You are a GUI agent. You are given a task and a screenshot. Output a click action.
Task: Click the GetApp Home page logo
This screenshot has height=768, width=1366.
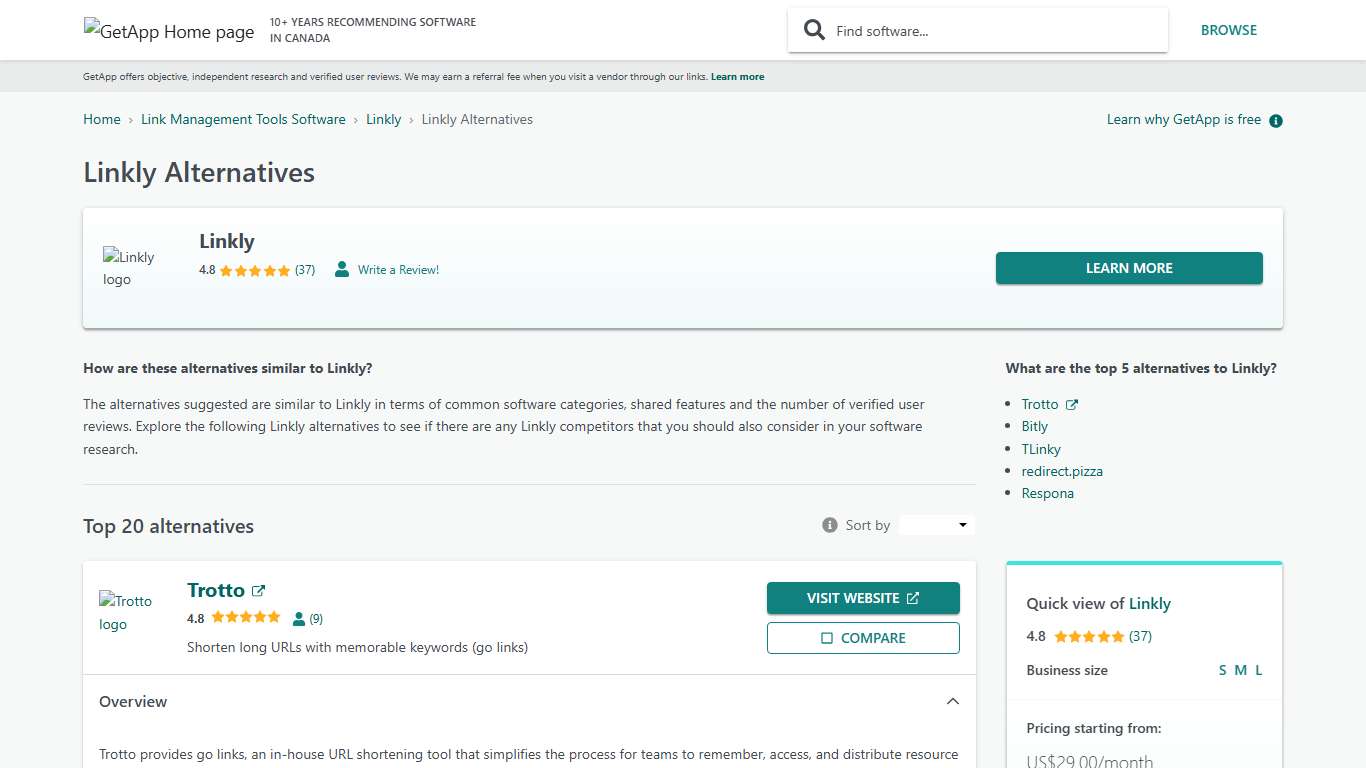click(x=169, y=31)
